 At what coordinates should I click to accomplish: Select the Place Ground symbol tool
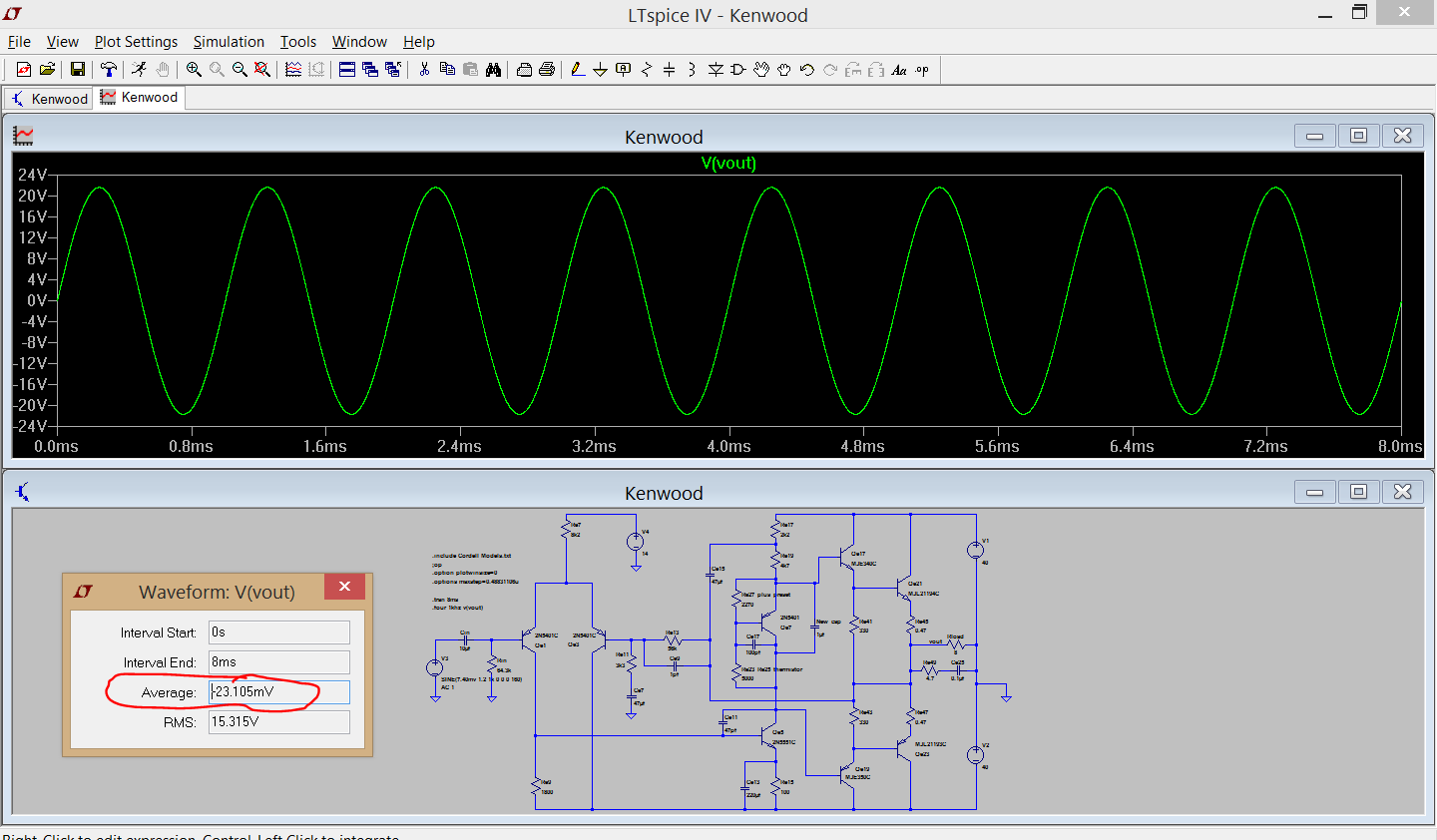point(601,69)
